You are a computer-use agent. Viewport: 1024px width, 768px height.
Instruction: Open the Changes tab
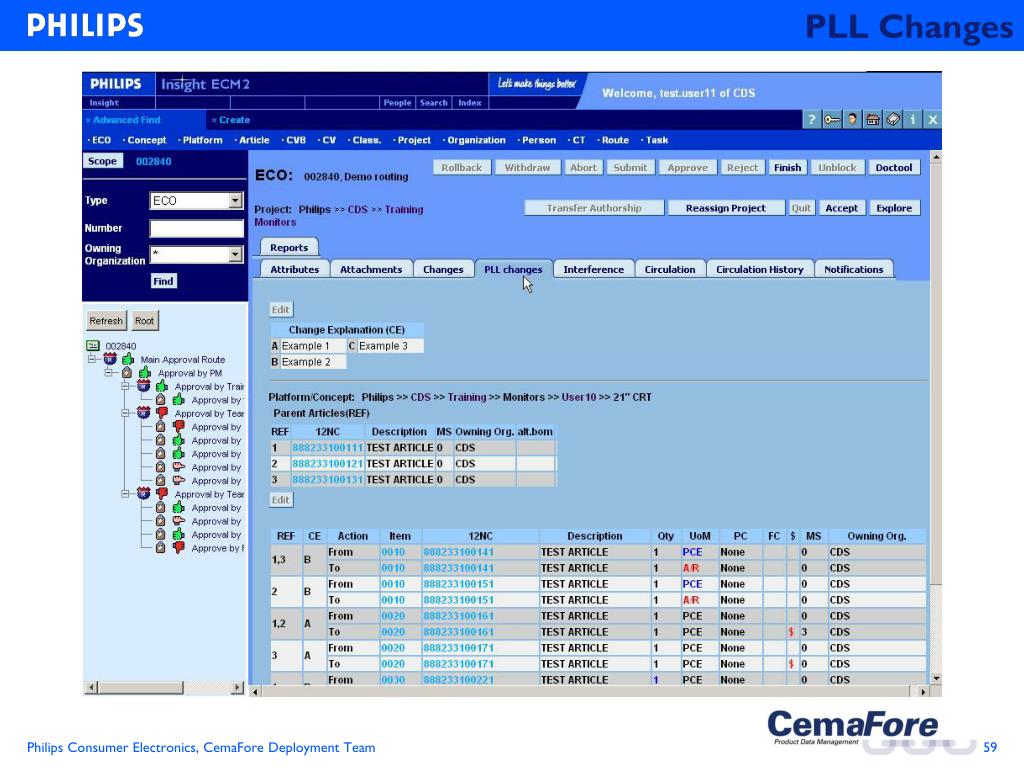click(443, 269)
